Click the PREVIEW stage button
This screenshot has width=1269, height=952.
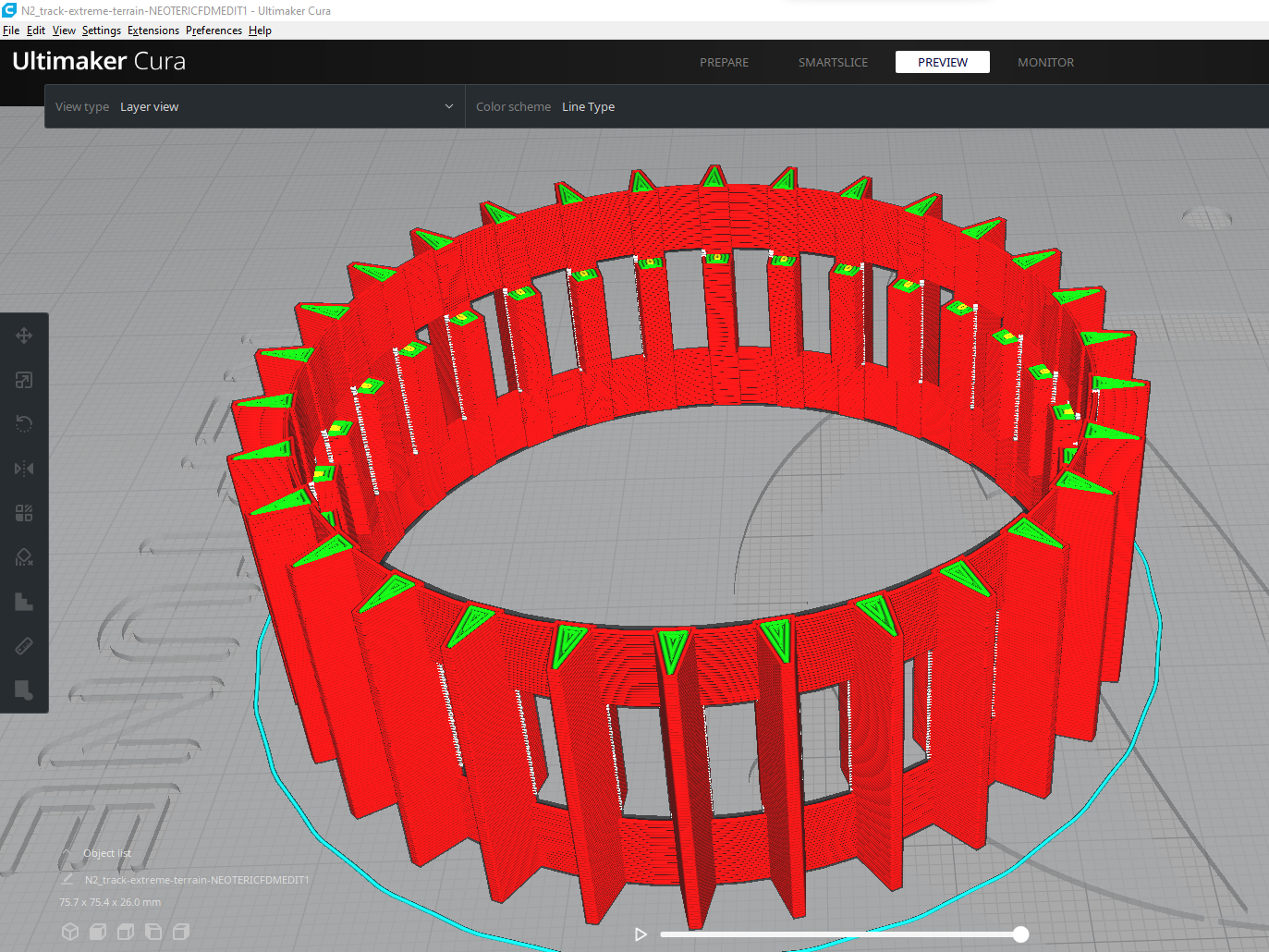coord(942,62)
